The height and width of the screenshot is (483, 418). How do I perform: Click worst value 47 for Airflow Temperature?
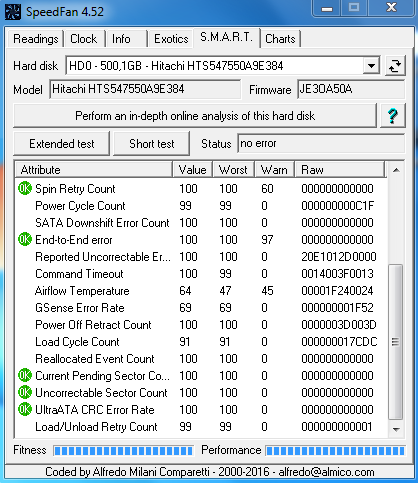tap(225, 291)
